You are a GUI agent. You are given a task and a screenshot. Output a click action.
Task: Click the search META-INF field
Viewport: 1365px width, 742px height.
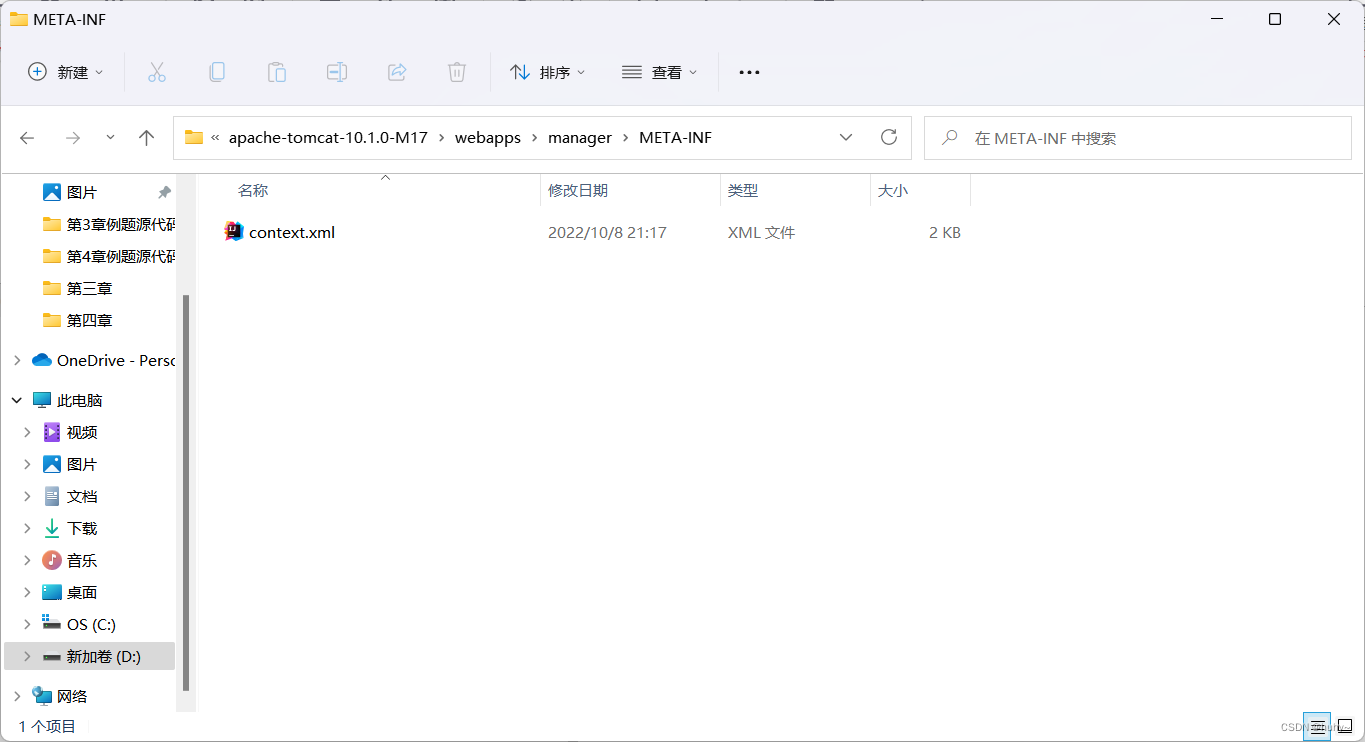pyautogui.click(x=1138, y=138)
